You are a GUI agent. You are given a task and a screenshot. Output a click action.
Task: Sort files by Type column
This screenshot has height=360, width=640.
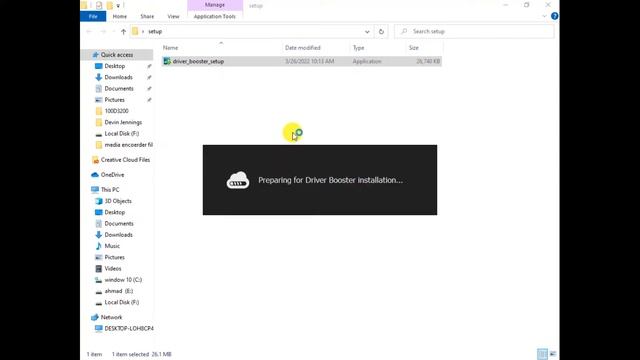click(x=358, y=48)
